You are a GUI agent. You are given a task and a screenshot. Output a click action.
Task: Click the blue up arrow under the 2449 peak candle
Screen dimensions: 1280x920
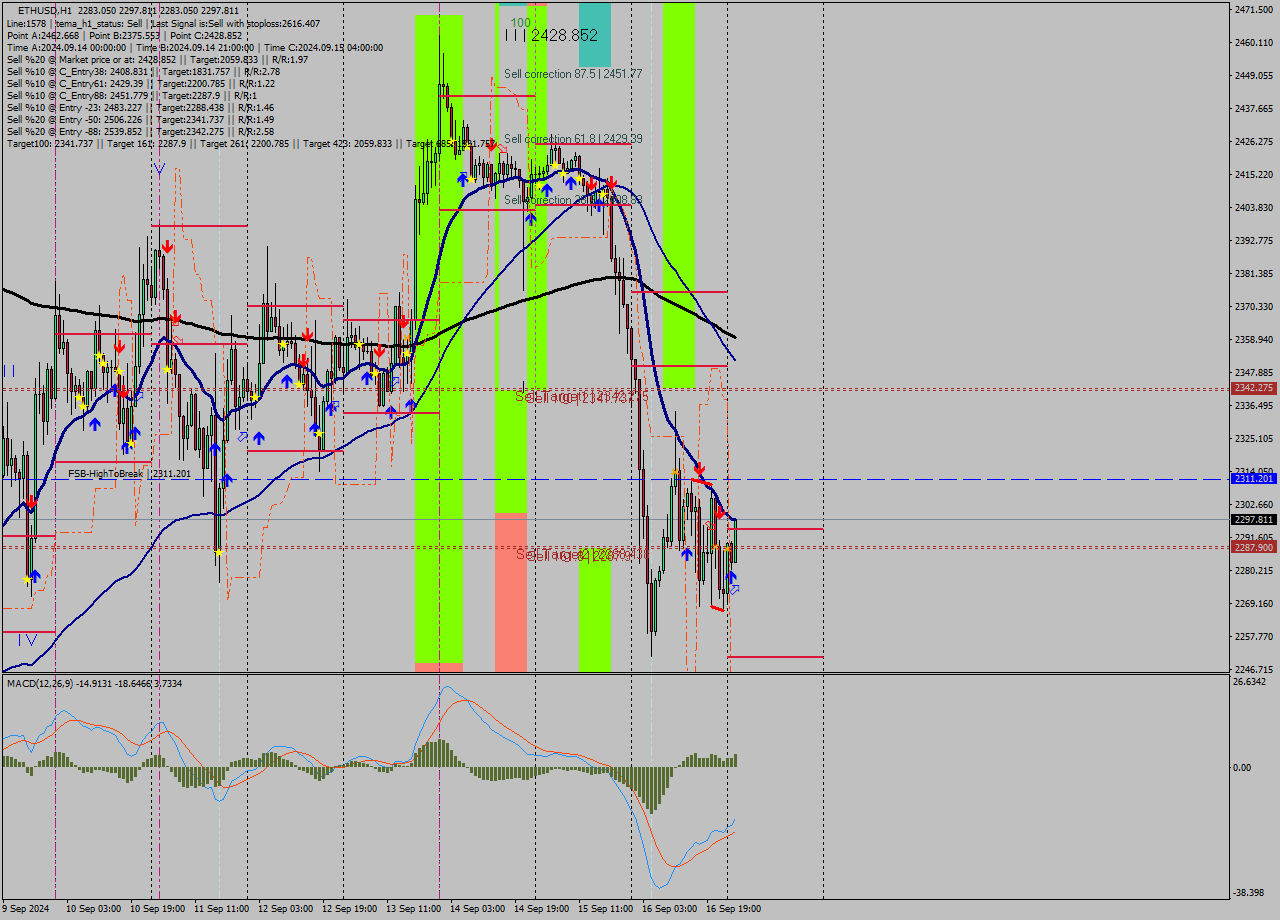(462, 178)
